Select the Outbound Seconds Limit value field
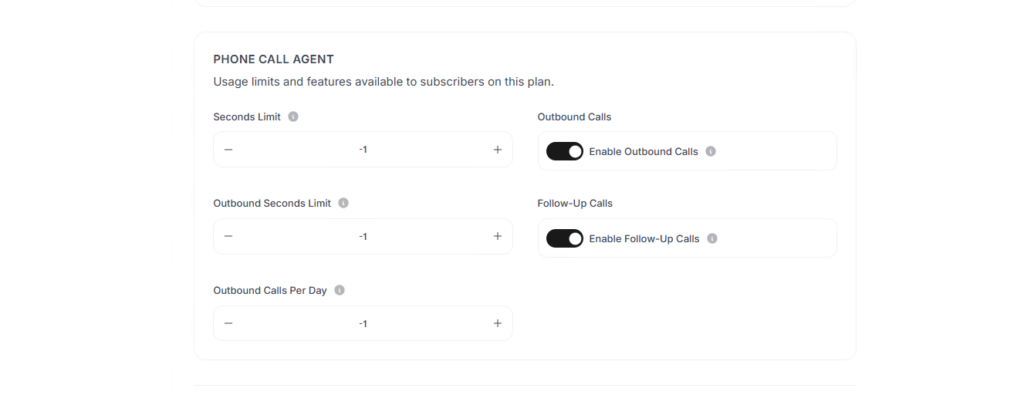The height and width of the screenshot is (405, 1024). (363, 236)
